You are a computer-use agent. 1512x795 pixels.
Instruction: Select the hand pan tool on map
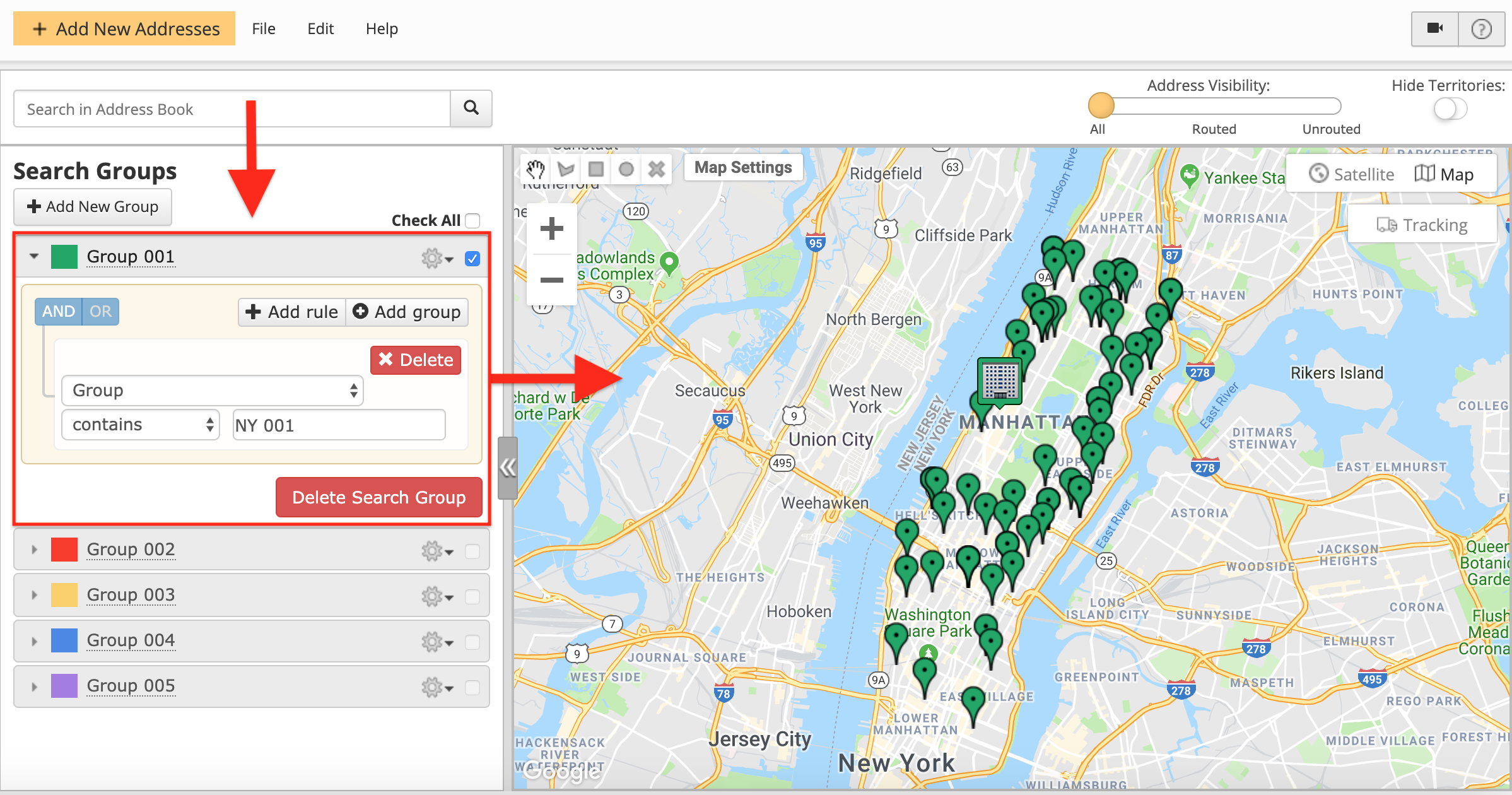click(x=536, y=169)
